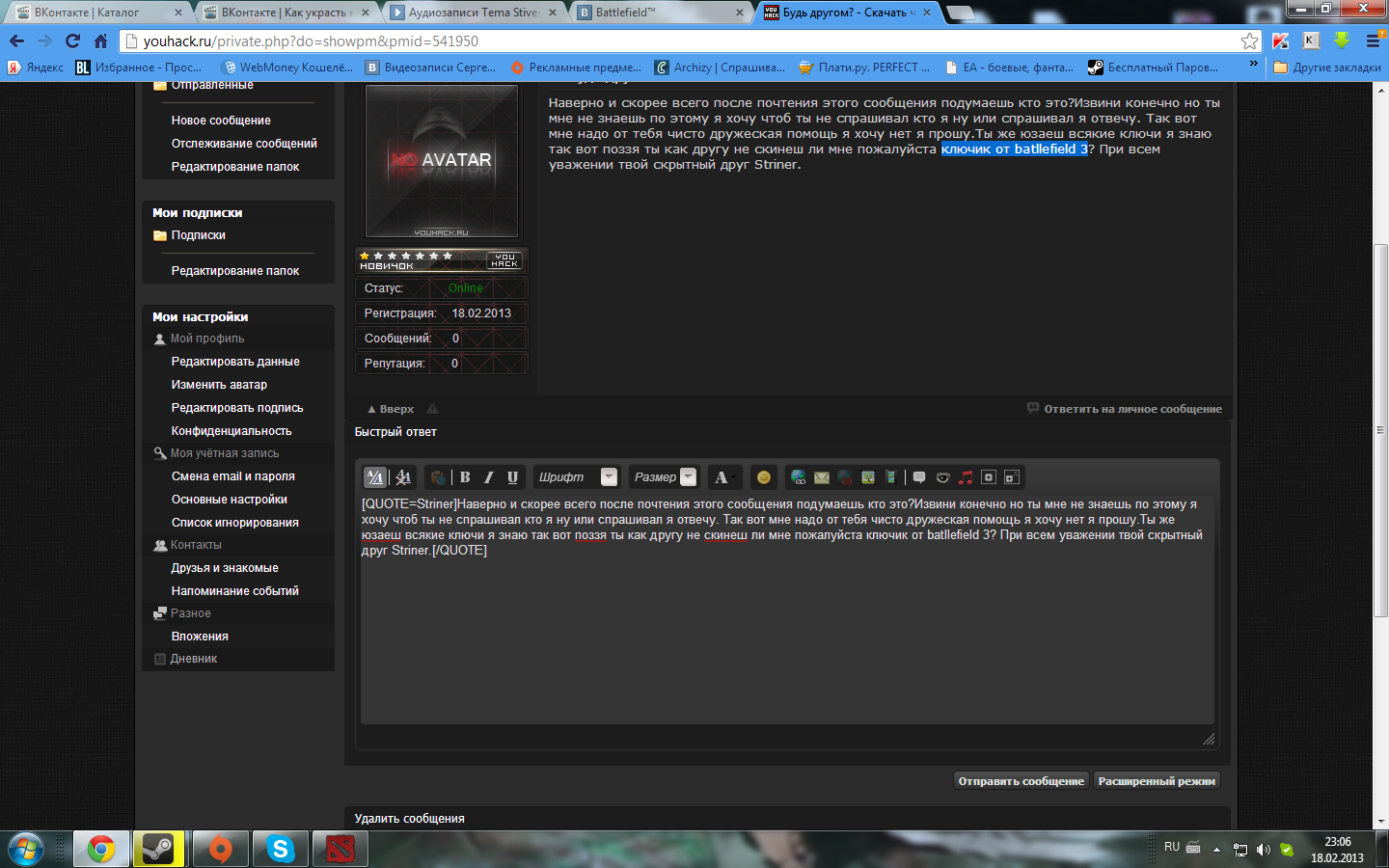Open Dota 2 from the taskbar
Image resolution: width=1389 pixels, height=868 pixels.
(340, 849)
